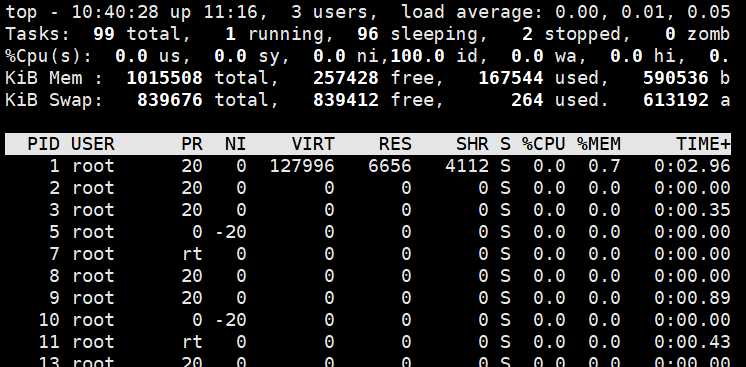Click the '96' sleeping tasks value
Screen dimensions: 746x367
coord(368,34)
